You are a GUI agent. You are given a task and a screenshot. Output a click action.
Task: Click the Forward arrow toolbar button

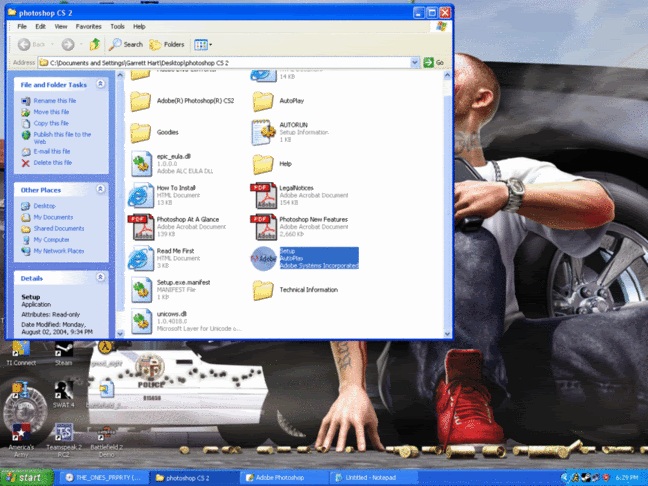tap(68, 44)
